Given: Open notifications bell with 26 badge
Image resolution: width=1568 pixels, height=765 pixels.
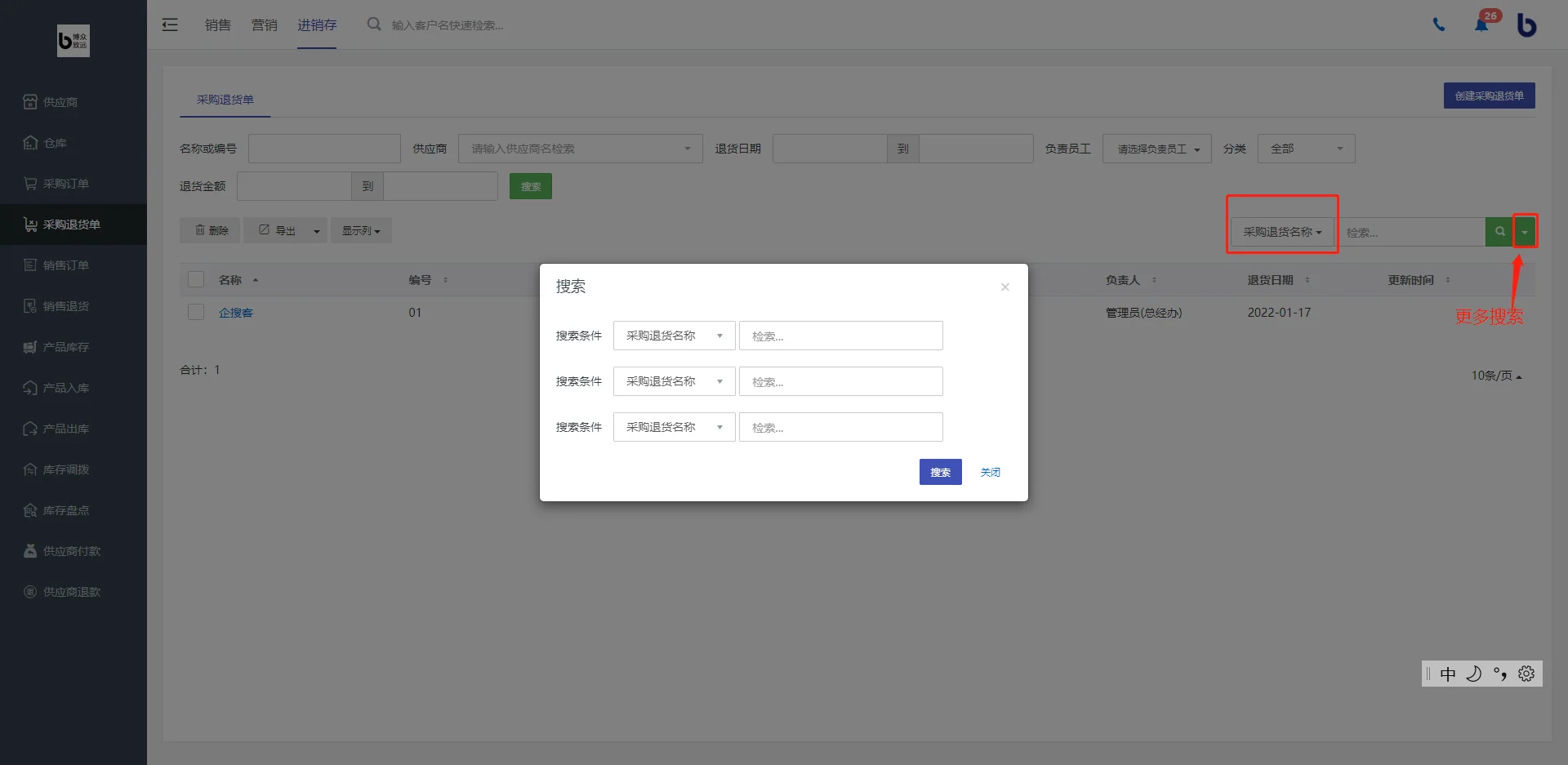Looking at the screenshot, I should [x=1481, y=24].
